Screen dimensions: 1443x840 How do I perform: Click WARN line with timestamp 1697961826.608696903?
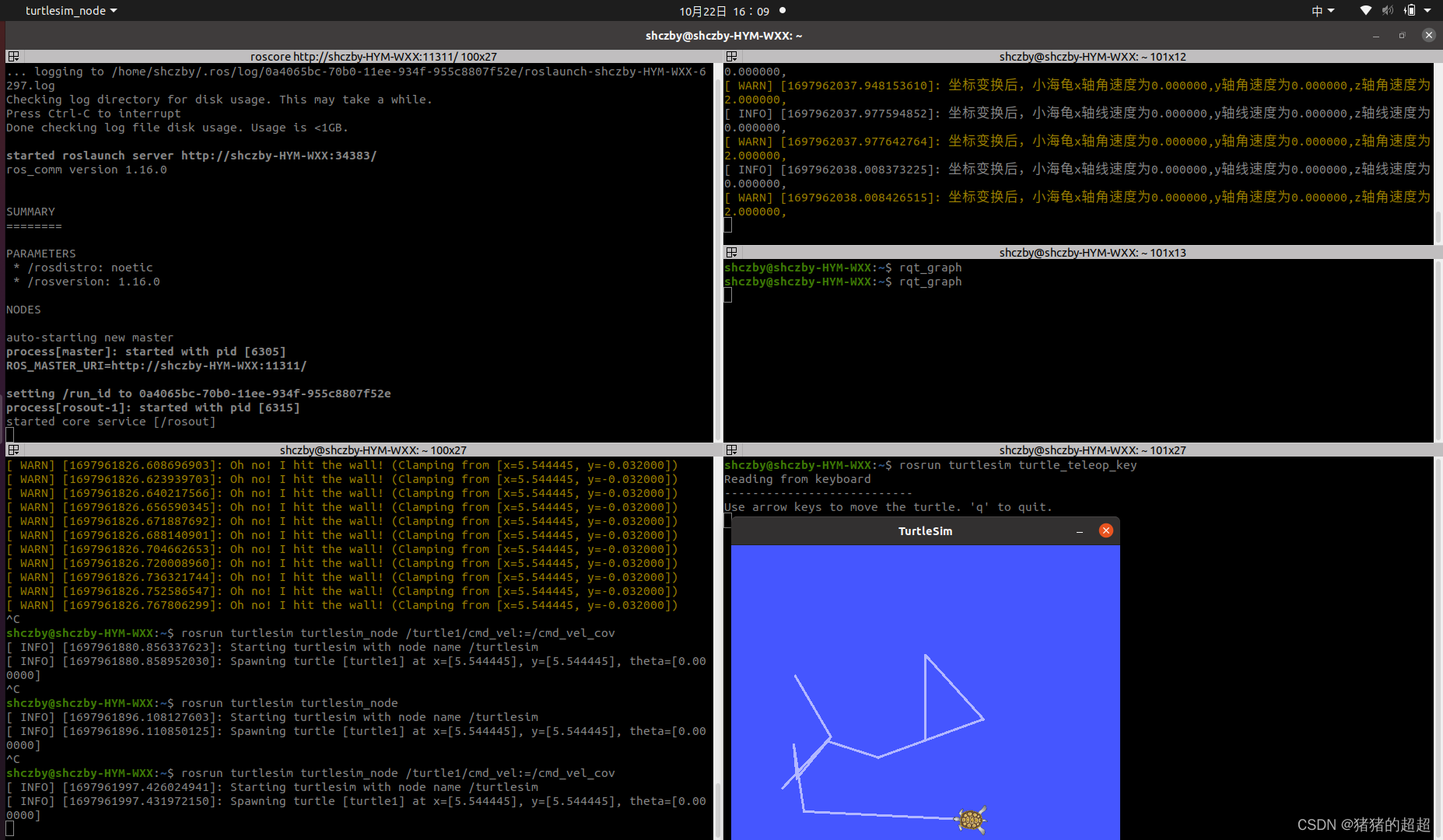click(342, 465)
